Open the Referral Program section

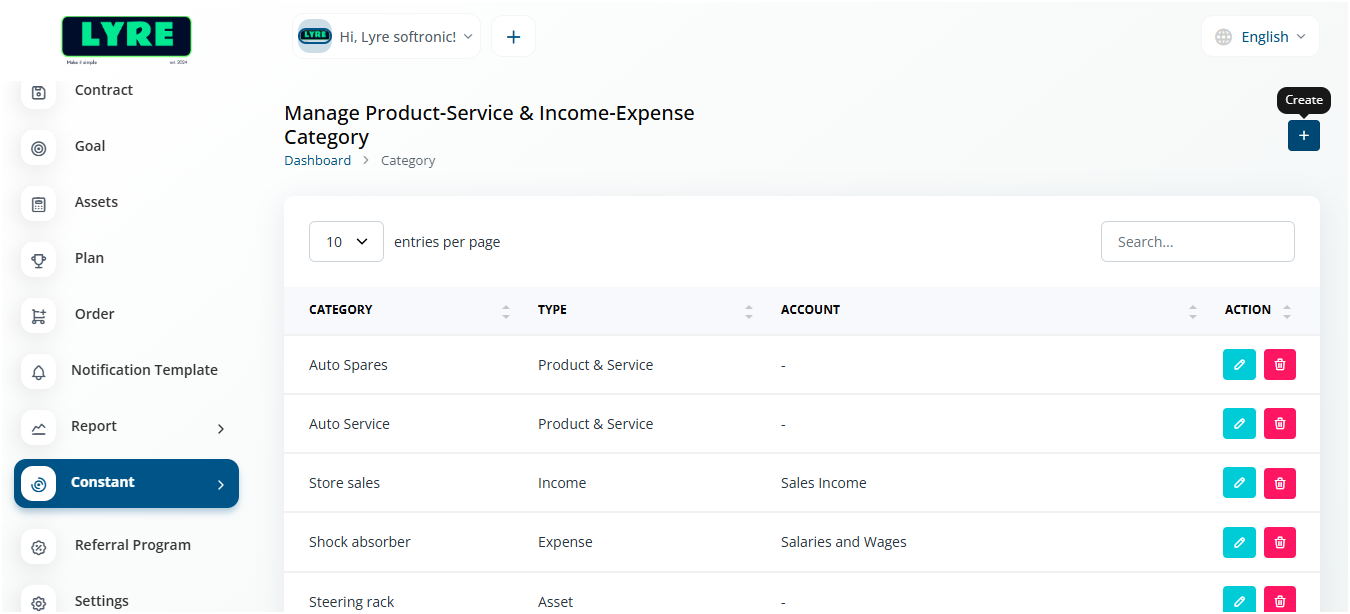[x=132, y=545]
